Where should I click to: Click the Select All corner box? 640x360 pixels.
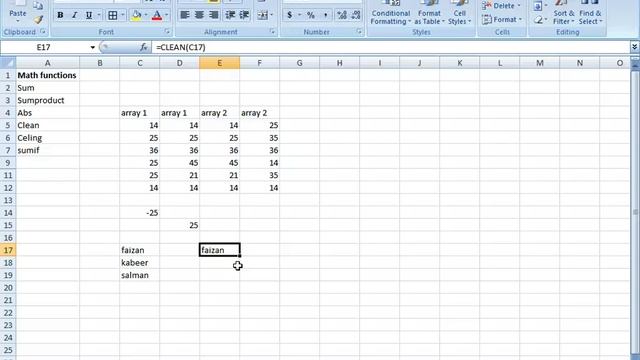8,63
